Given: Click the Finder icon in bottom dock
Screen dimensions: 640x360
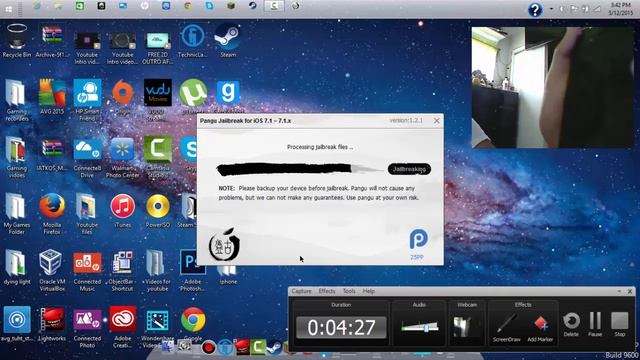Looking at the screenshot, I should coord(167,347).
